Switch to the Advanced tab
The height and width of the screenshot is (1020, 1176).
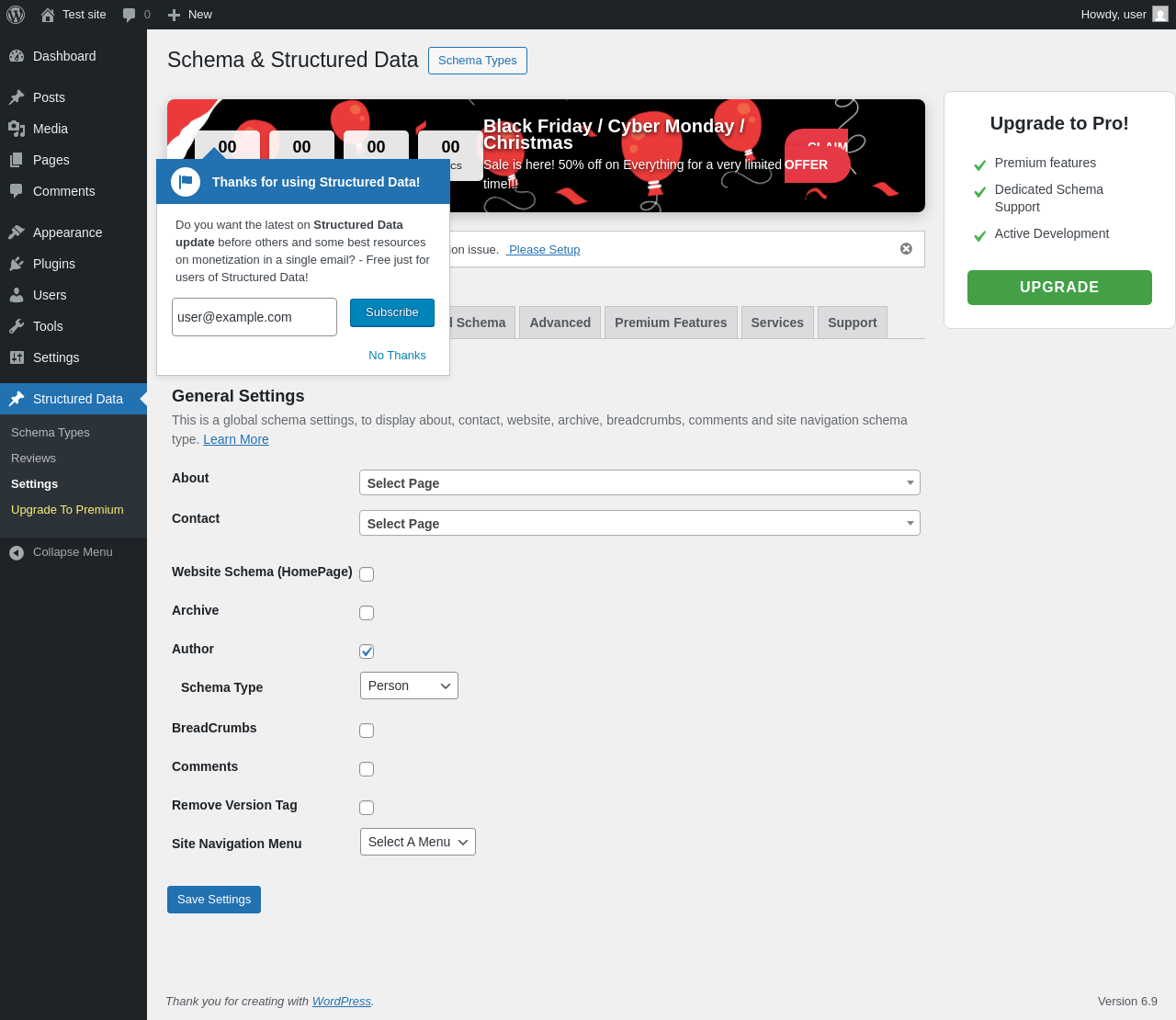pos(560,323)
